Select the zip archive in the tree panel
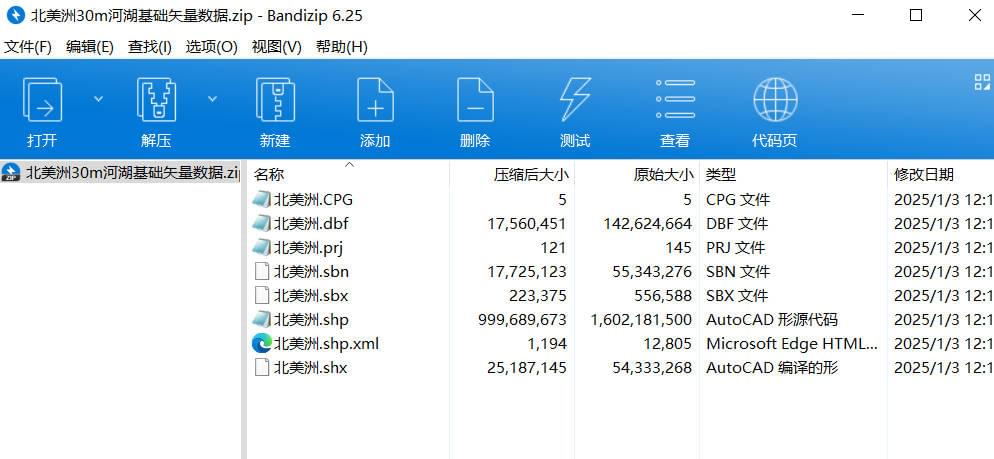The height and width of the screenshot is (459, 994). (x=120, y=172)
